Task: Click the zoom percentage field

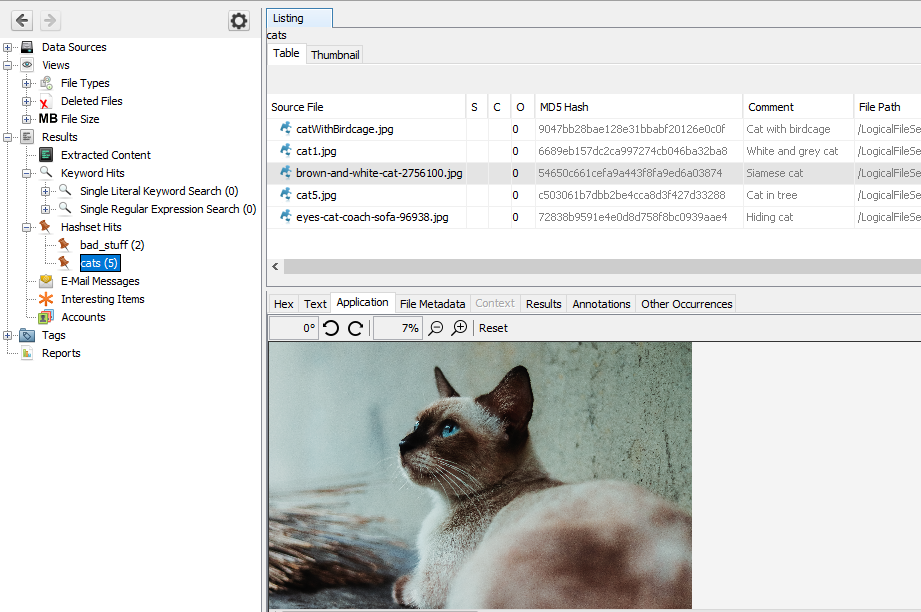Action: 397,328
